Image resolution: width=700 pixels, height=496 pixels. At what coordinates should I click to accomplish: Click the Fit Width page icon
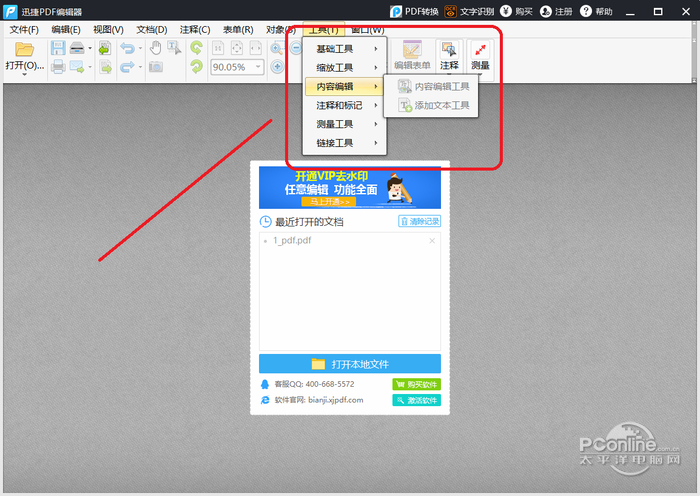point(255,48)
